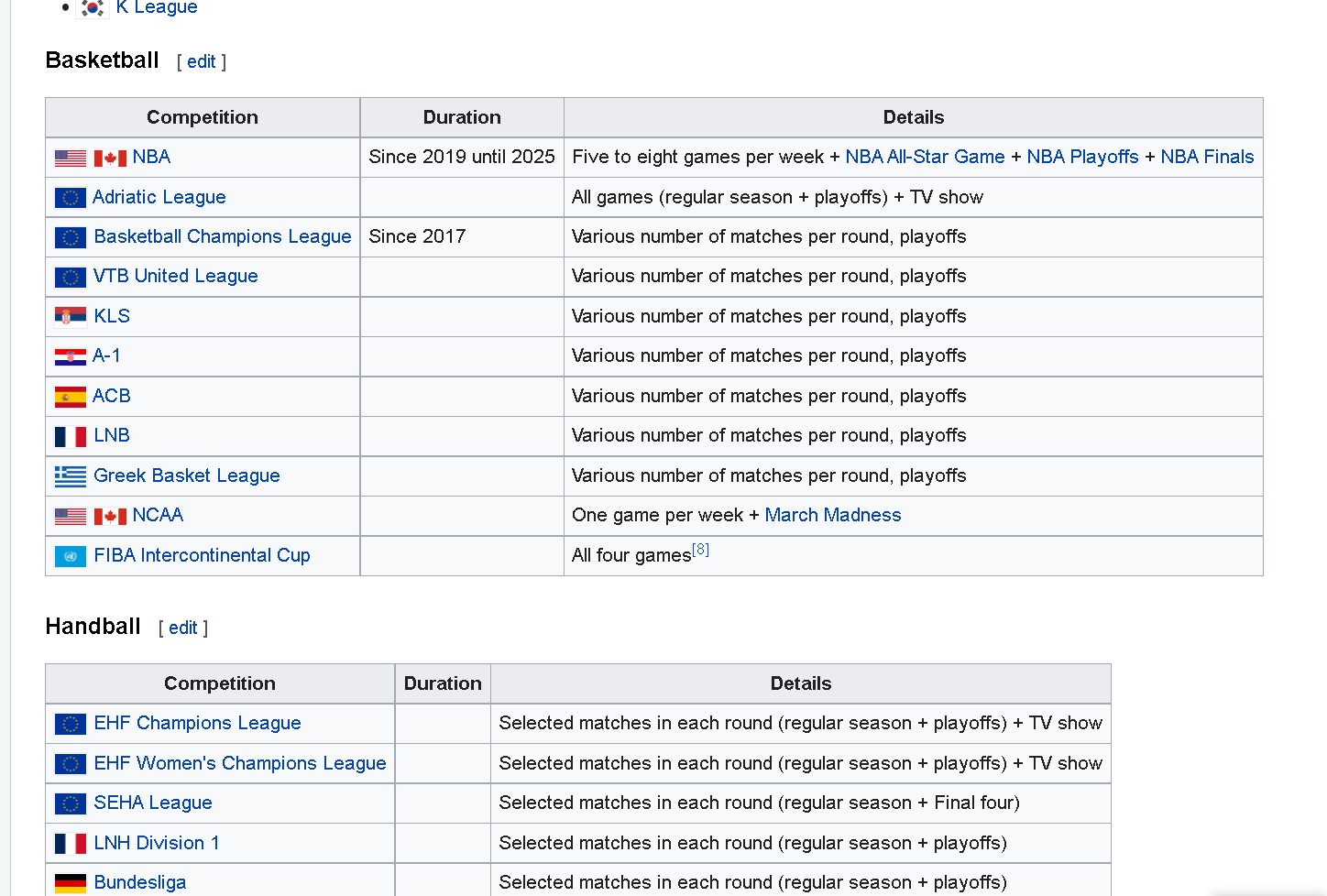Screen dimensions: 1327x896
Task: Open the LNH Division 1 link
Action: tap(157, 843)
